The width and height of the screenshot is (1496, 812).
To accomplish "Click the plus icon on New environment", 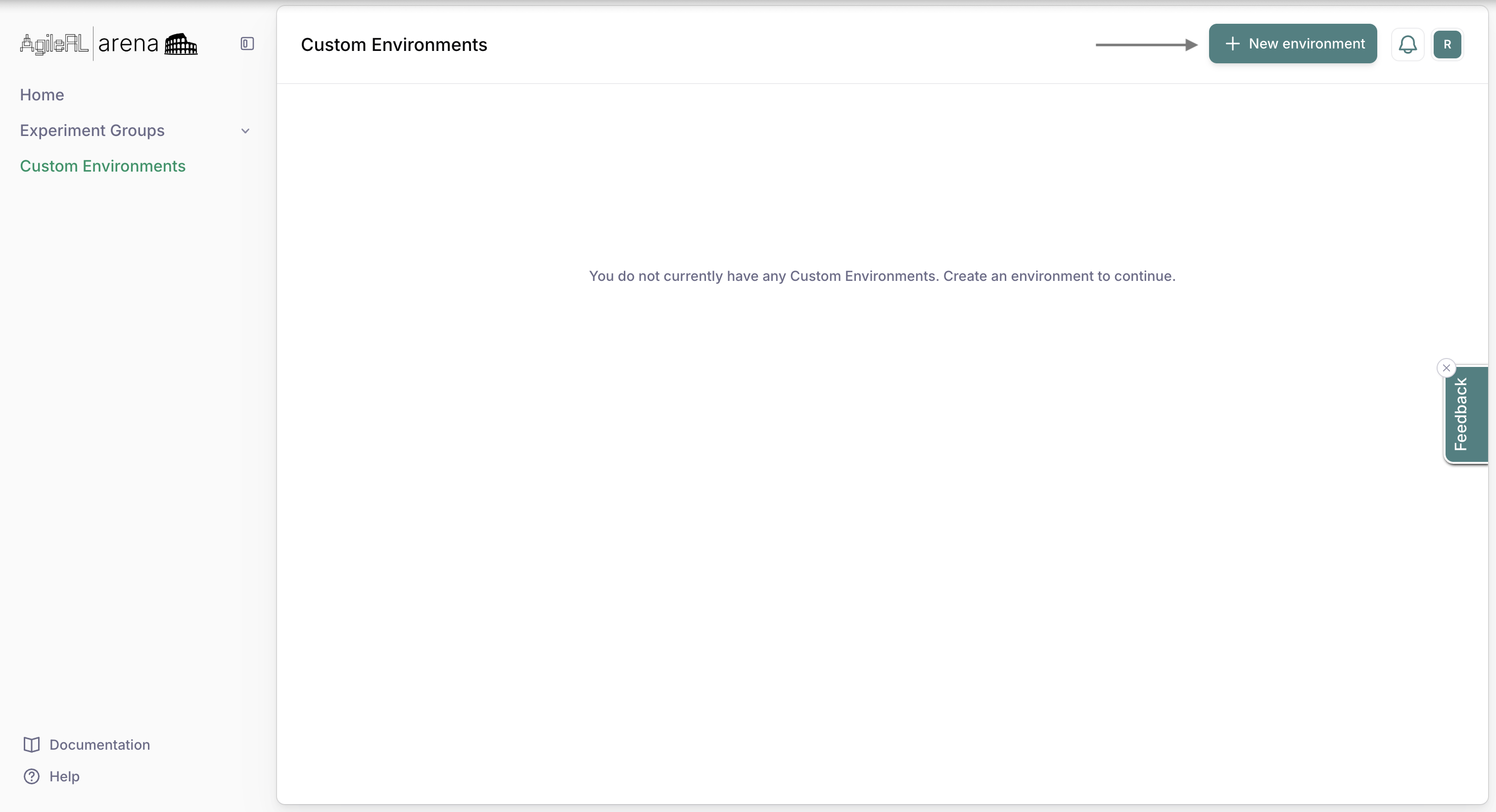I will point(1233,43).
